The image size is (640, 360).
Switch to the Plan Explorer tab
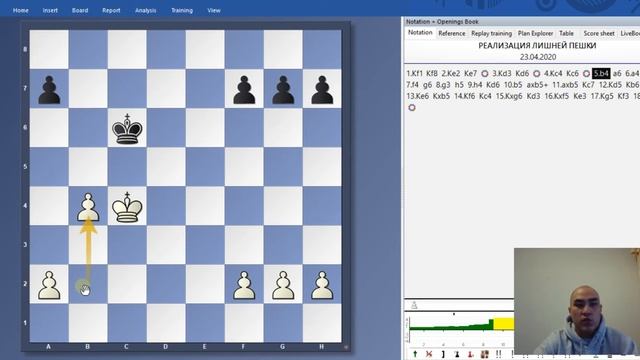tap(536, 33)
